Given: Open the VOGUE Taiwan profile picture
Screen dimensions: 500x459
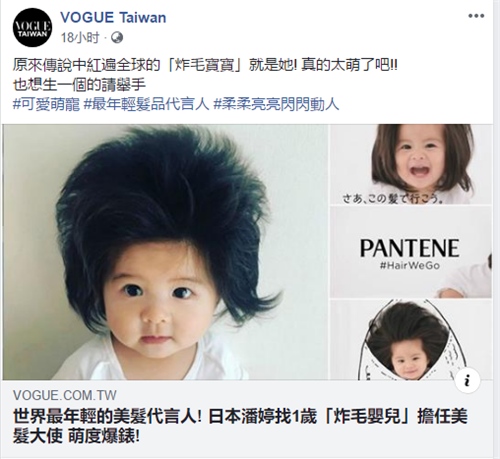Looking at the screenshot, I should pos(32,27).
